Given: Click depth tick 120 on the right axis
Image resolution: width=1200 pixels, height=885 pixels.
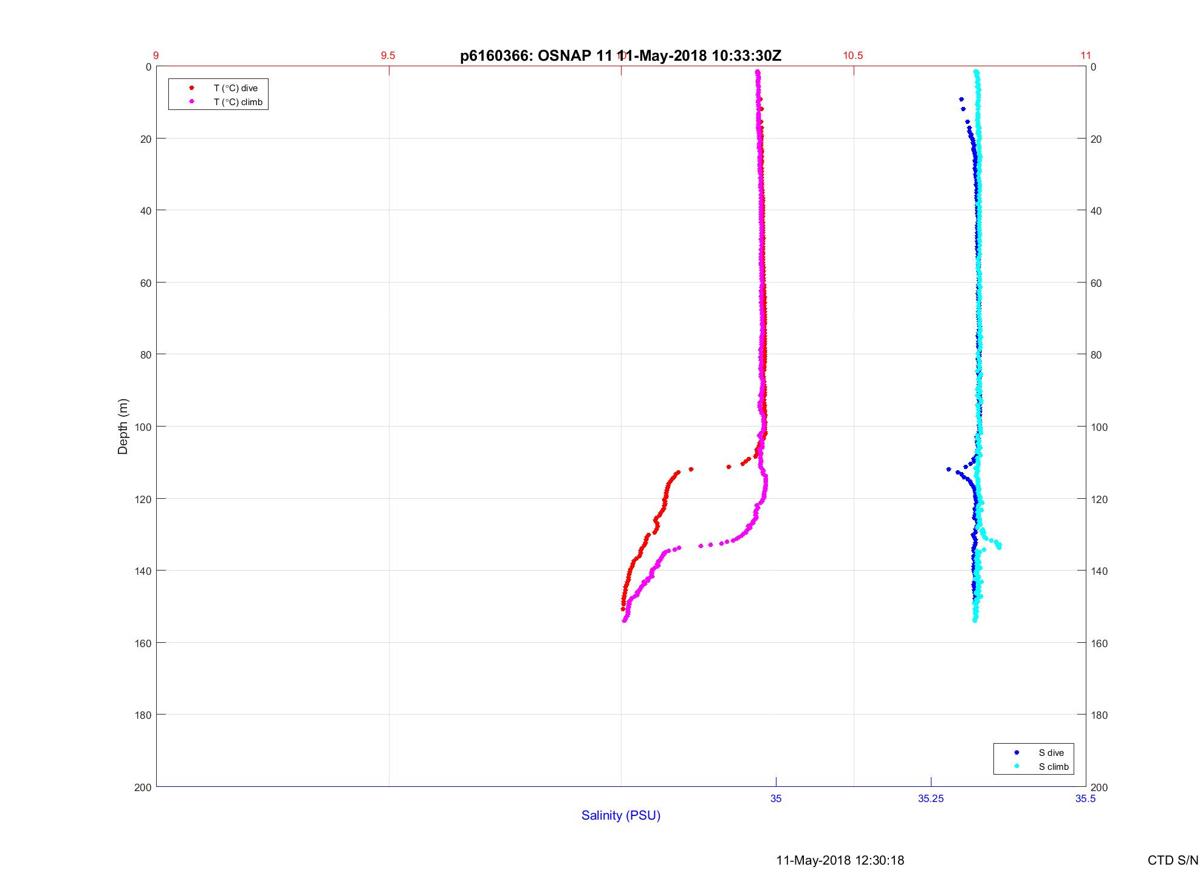Looking at the screenshot, I should pos(1100,499).
